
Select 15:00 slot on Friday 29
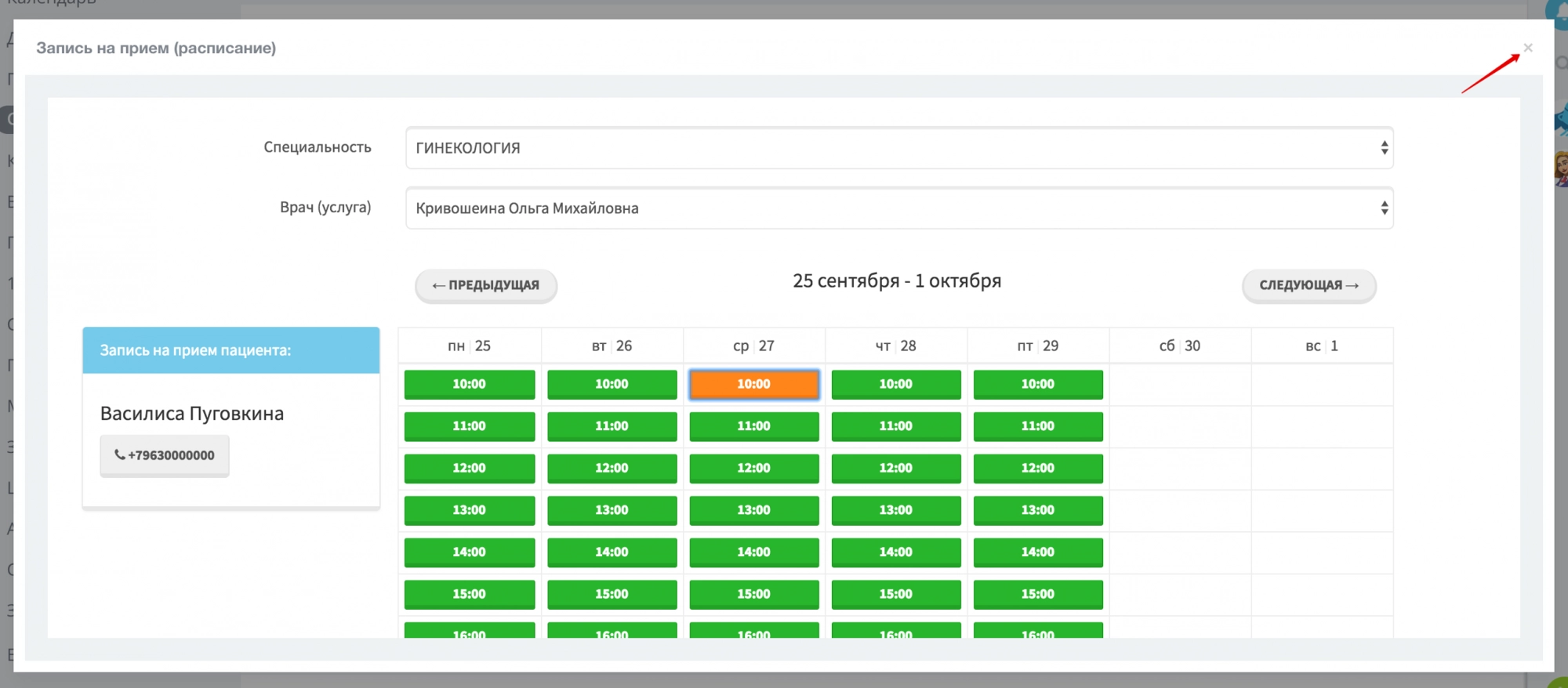pyautogui.click(x=1037, y=594)
